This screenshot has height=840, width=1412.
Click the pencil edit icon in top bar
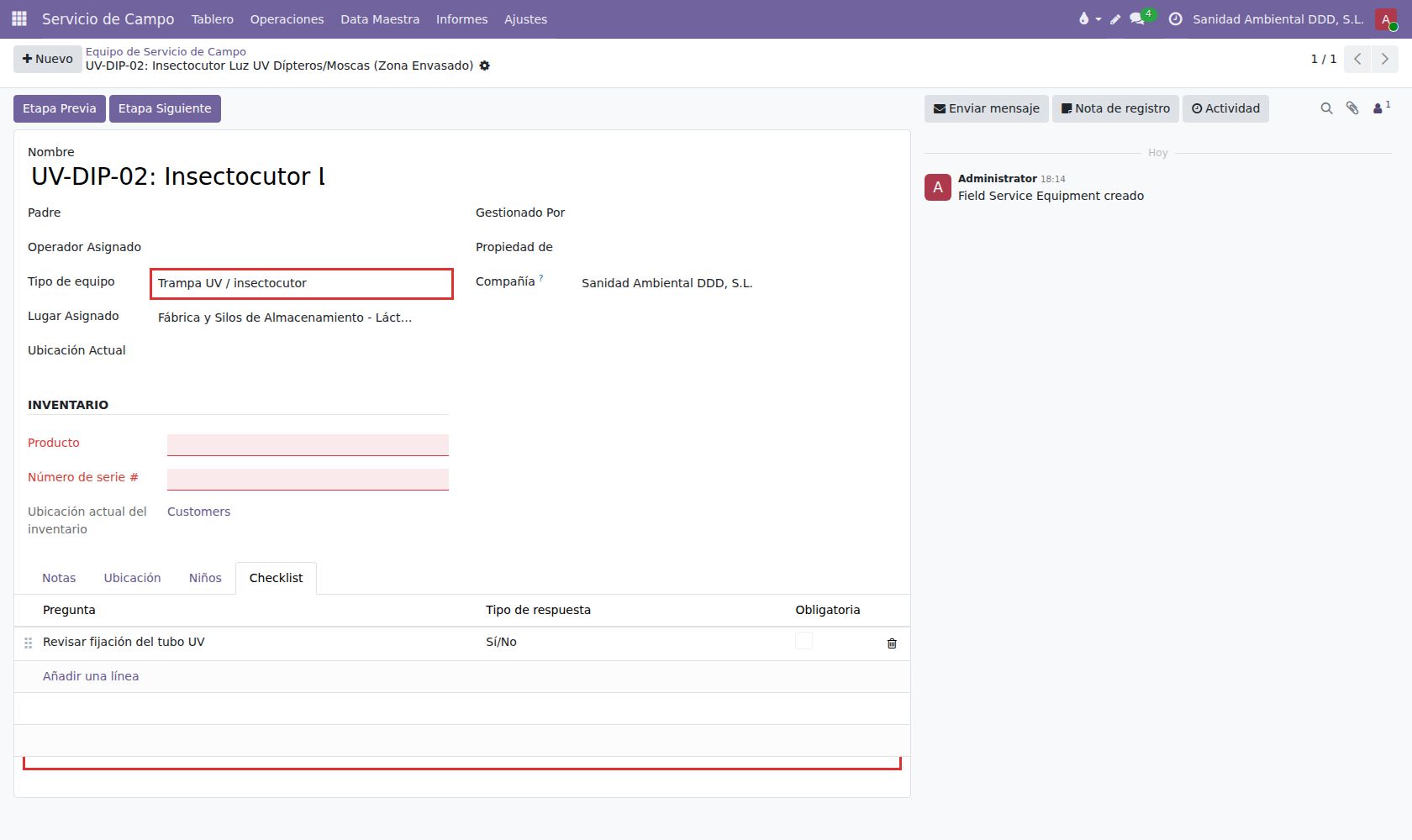tap(1115, 18)
